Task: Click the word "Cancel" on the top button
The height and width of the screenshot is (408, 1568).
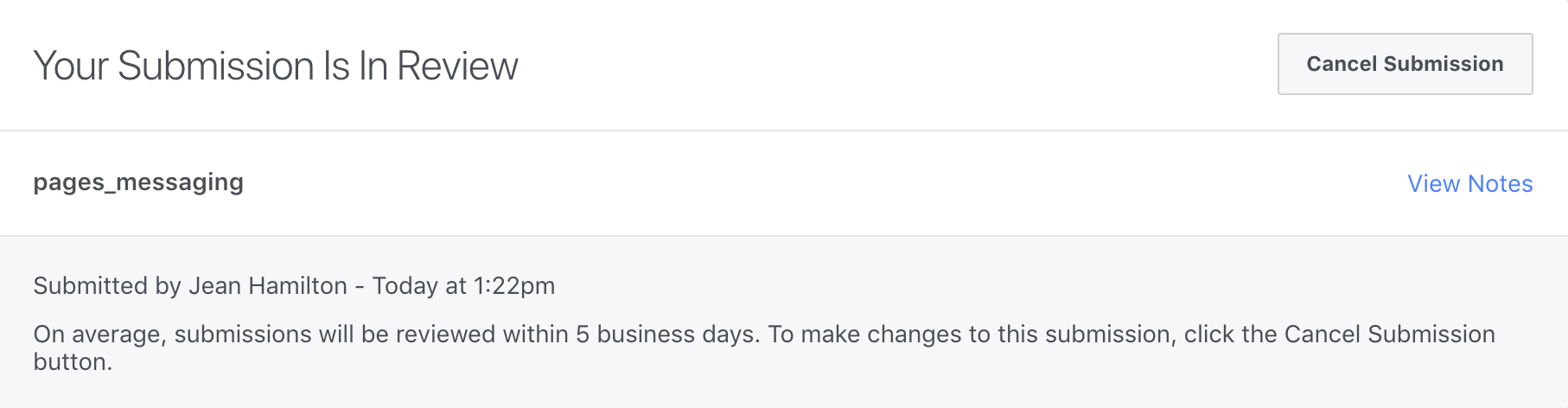Action: tap(1342, 64)
